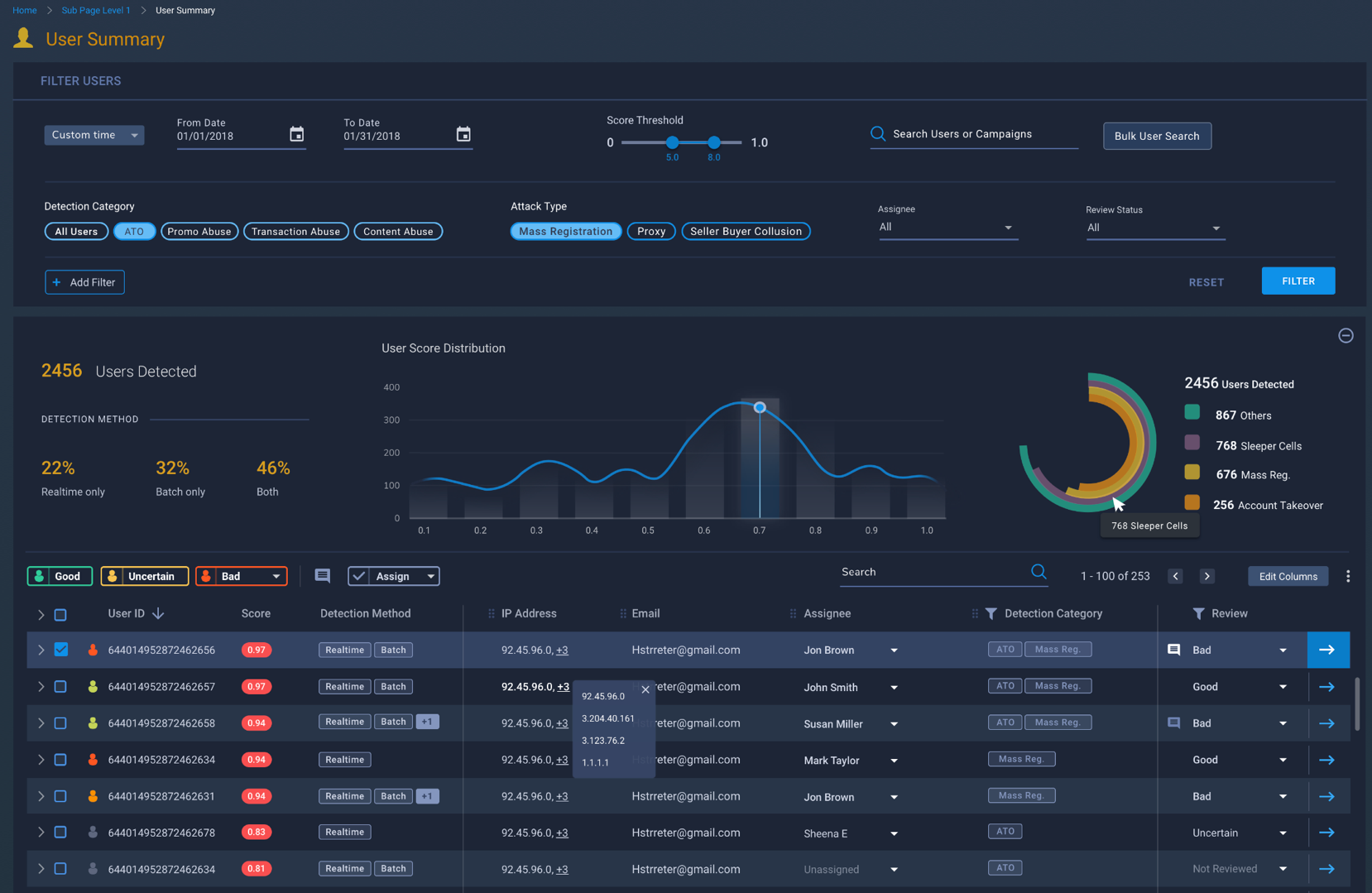
Task: Check the row 644014952872462658 checkbox
Action: pos(60,723)
